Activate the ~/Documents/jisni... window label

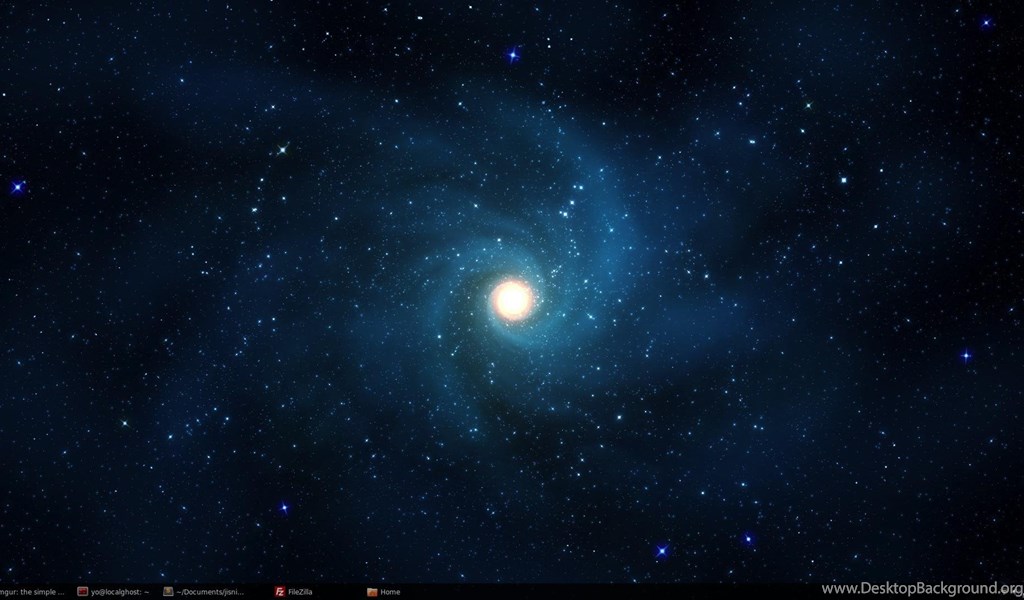210,592
